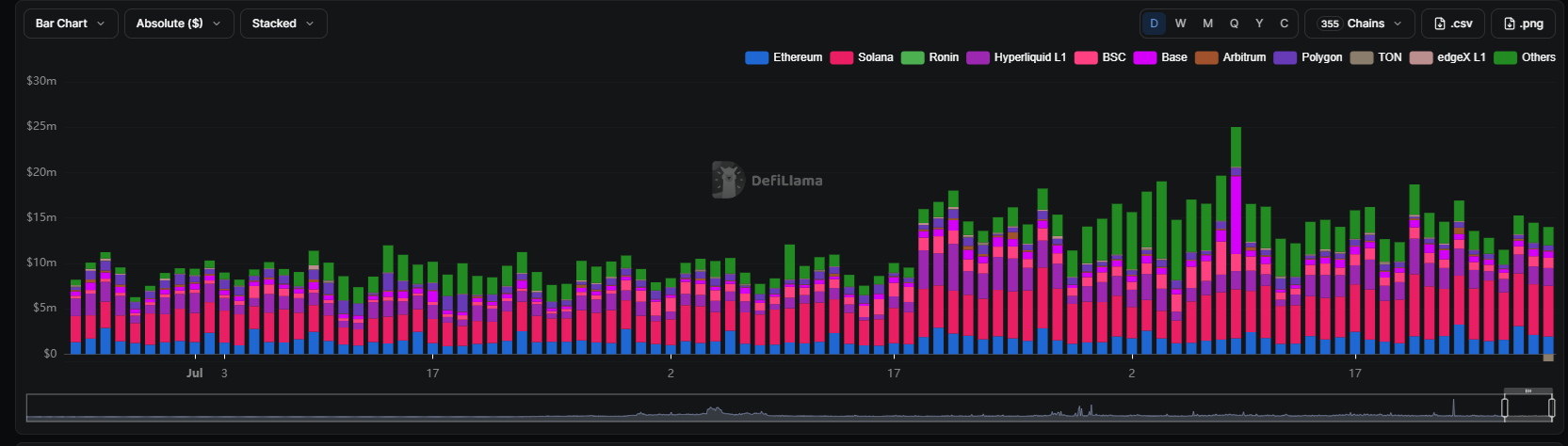Click the $15m y-axis label
The width and height of the screenshot is (1568, 446).
(41, 217)
